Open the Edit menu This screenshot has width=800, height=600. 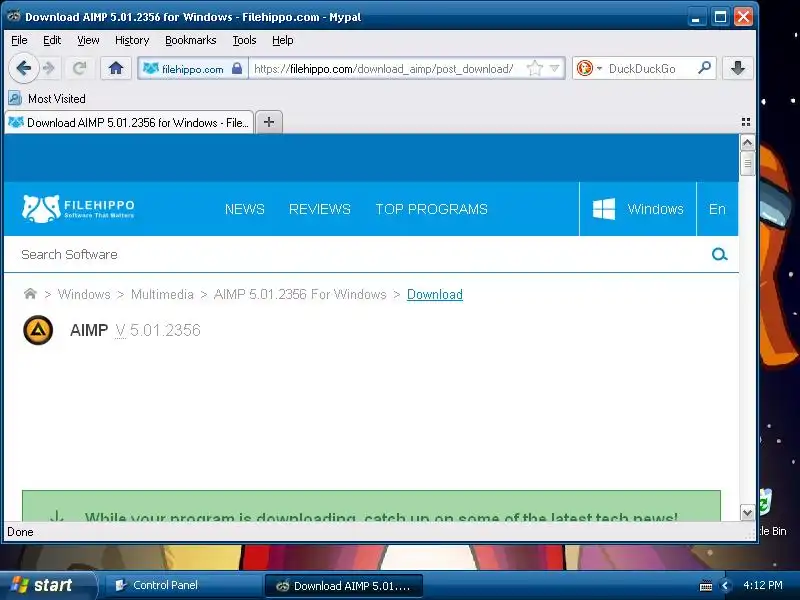(52, 40)
